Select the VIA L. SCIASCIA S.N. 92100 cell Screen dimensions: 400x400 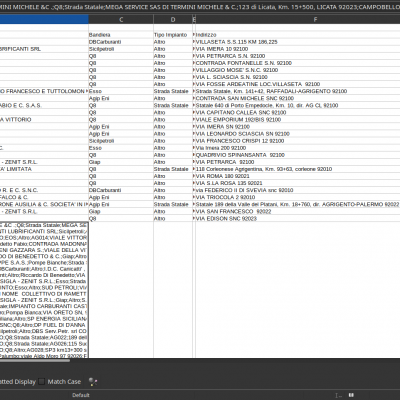tap(298, 77)
